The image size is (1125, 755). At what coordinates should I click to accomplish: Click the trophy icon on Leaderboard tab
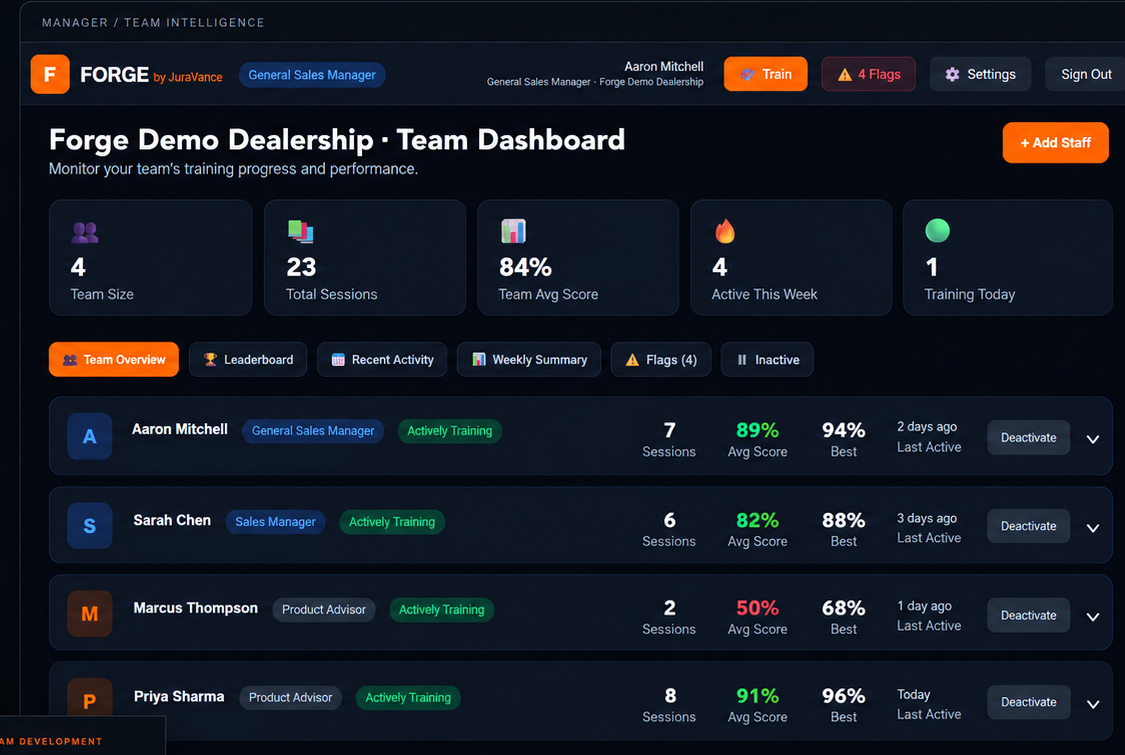tap(210, 360)
